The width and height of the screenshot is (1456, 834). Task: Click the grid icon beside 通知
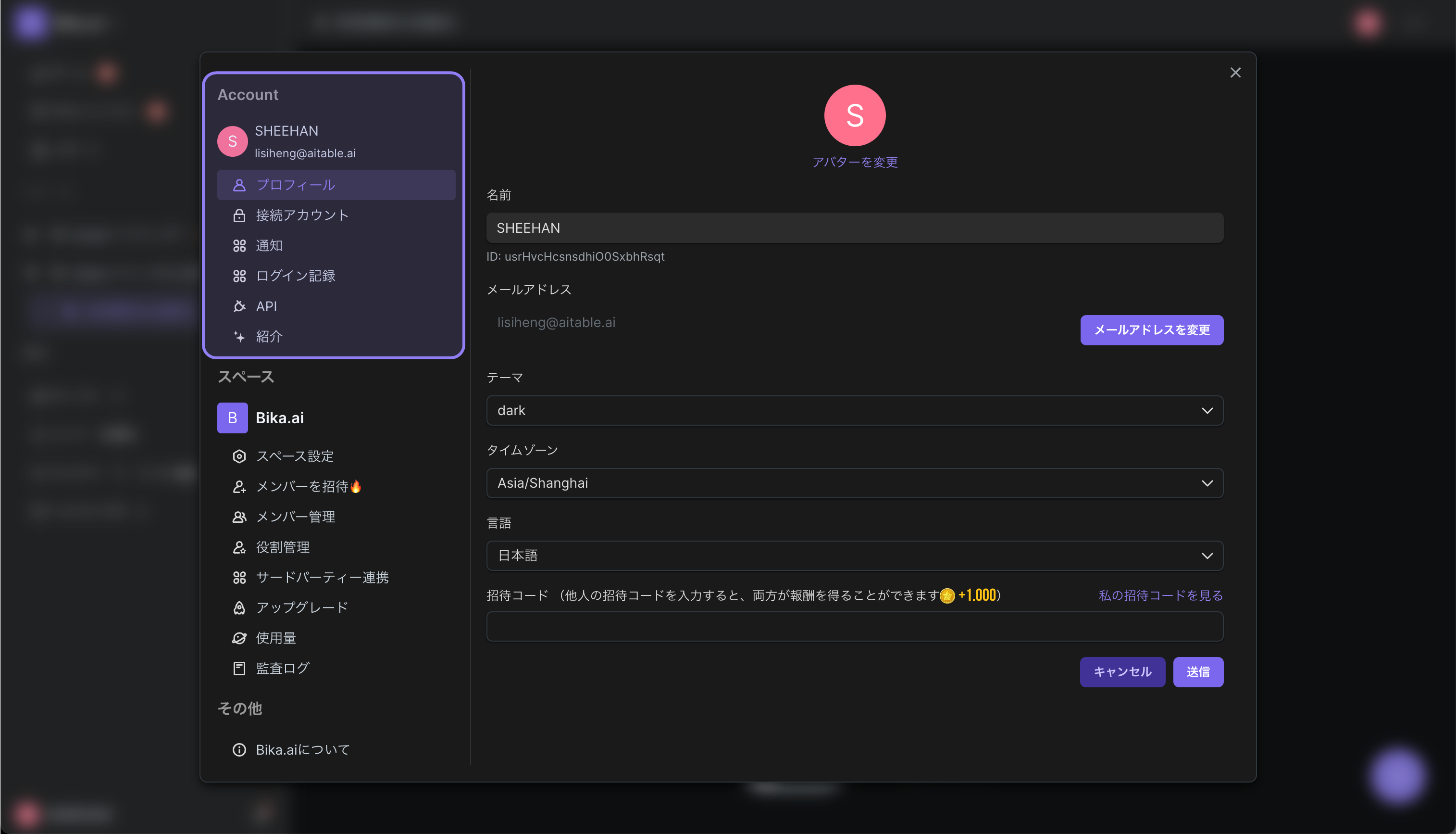tap(239, 246)
